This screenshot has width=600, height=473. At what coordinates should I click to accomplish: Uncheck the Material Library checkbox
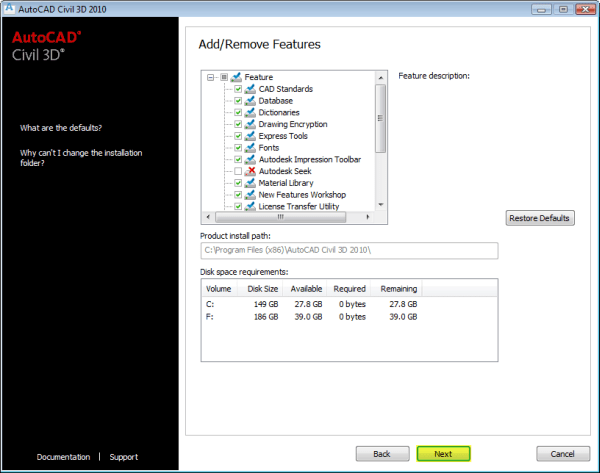[238, 183]
